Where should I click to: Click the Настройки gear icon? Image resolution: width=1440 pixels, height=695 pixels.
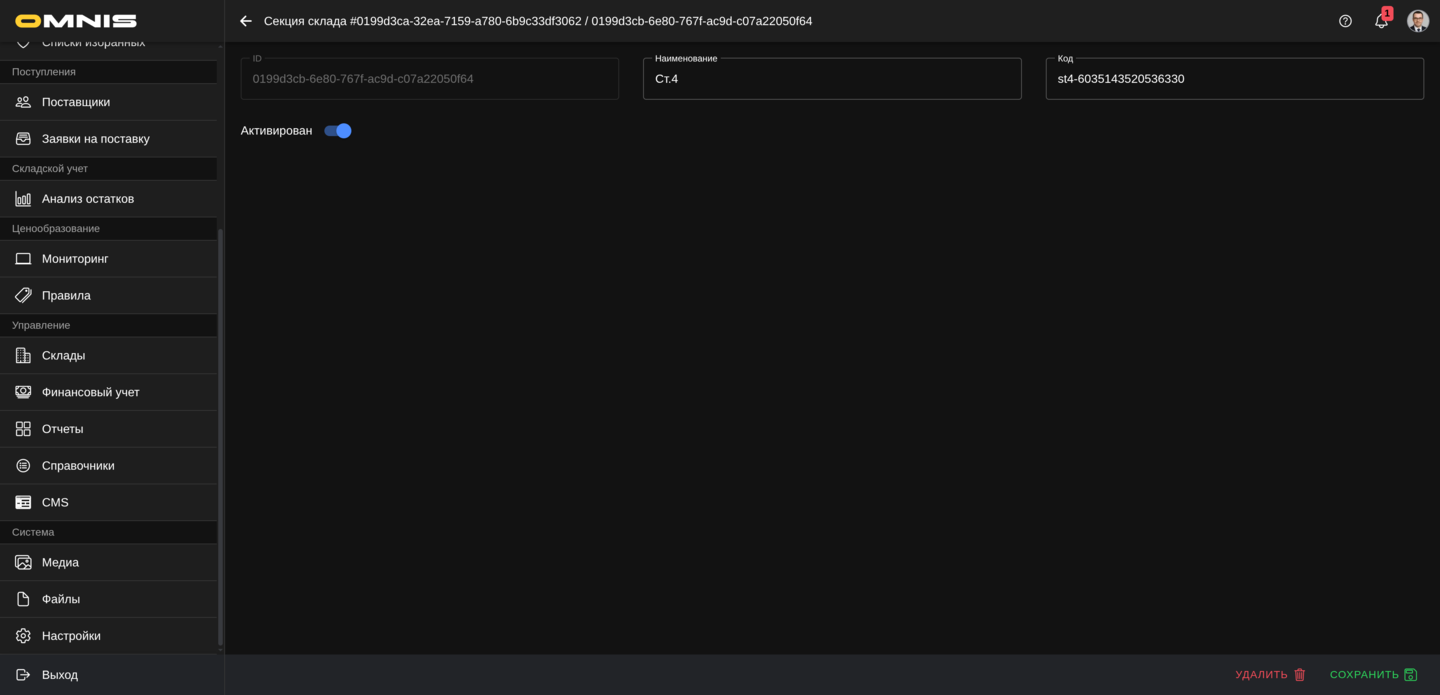(23, 636)
